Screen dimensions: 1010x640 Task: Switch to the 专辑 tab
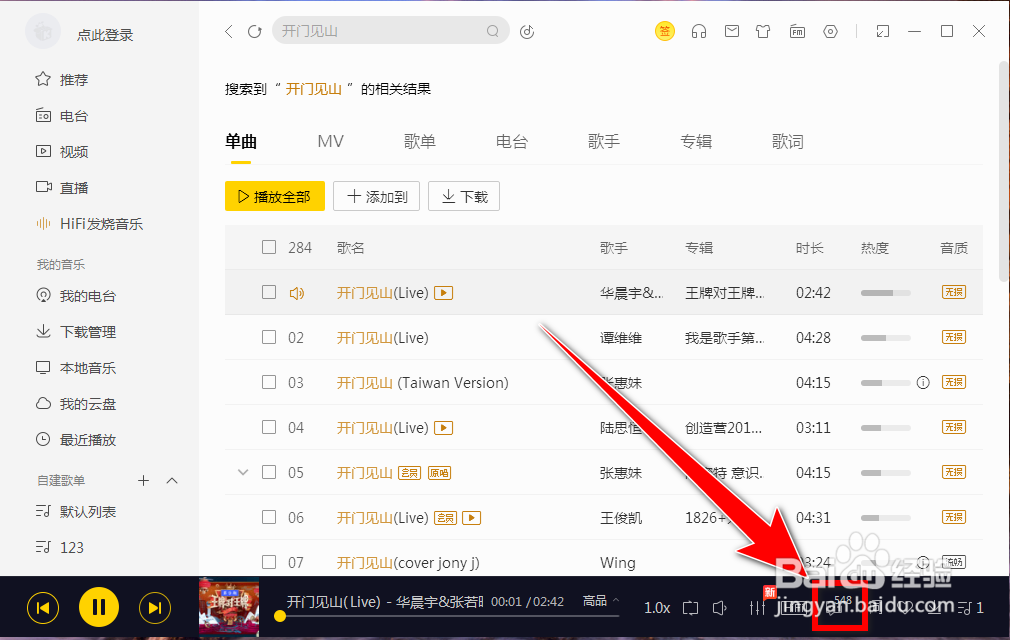(x=696, y=142)
